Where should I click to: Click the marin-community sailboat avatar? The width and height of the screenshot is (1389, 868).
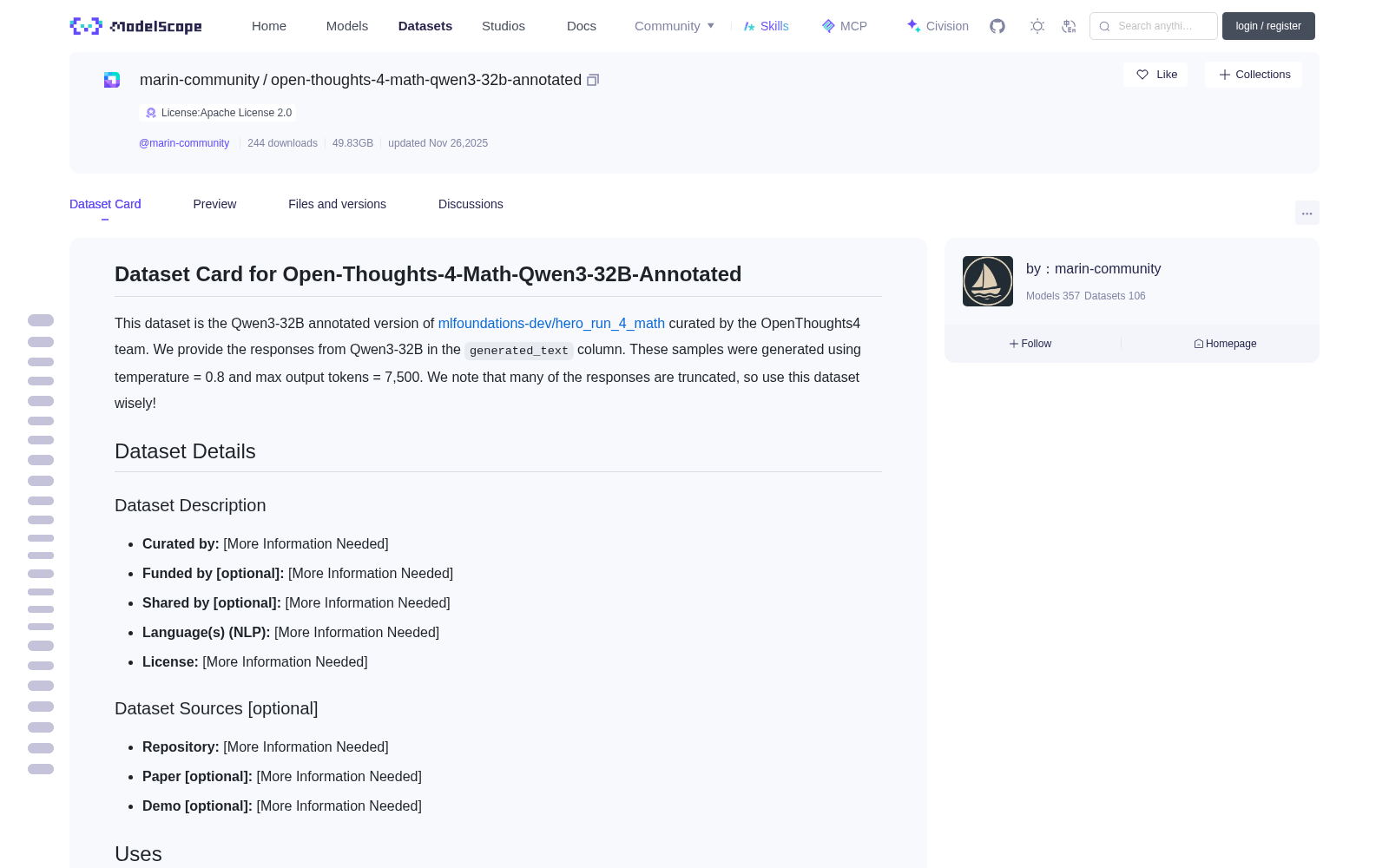988,281
